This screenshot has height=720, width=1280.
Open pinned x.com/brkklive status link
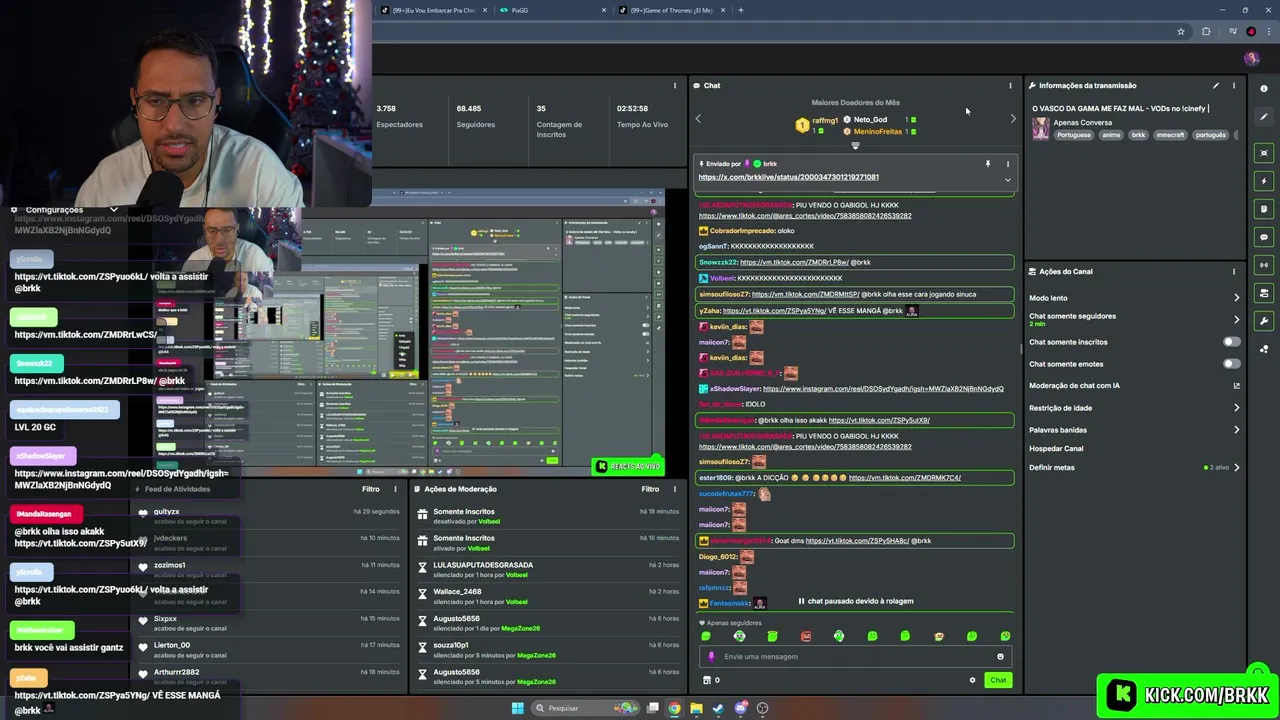(x=788, y=177)
